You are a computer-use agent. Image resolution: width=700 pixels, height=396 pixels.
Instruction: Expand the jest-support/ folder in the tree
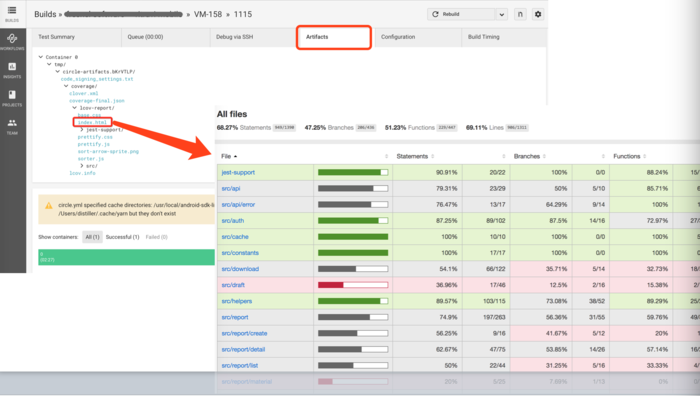(82, 130)
